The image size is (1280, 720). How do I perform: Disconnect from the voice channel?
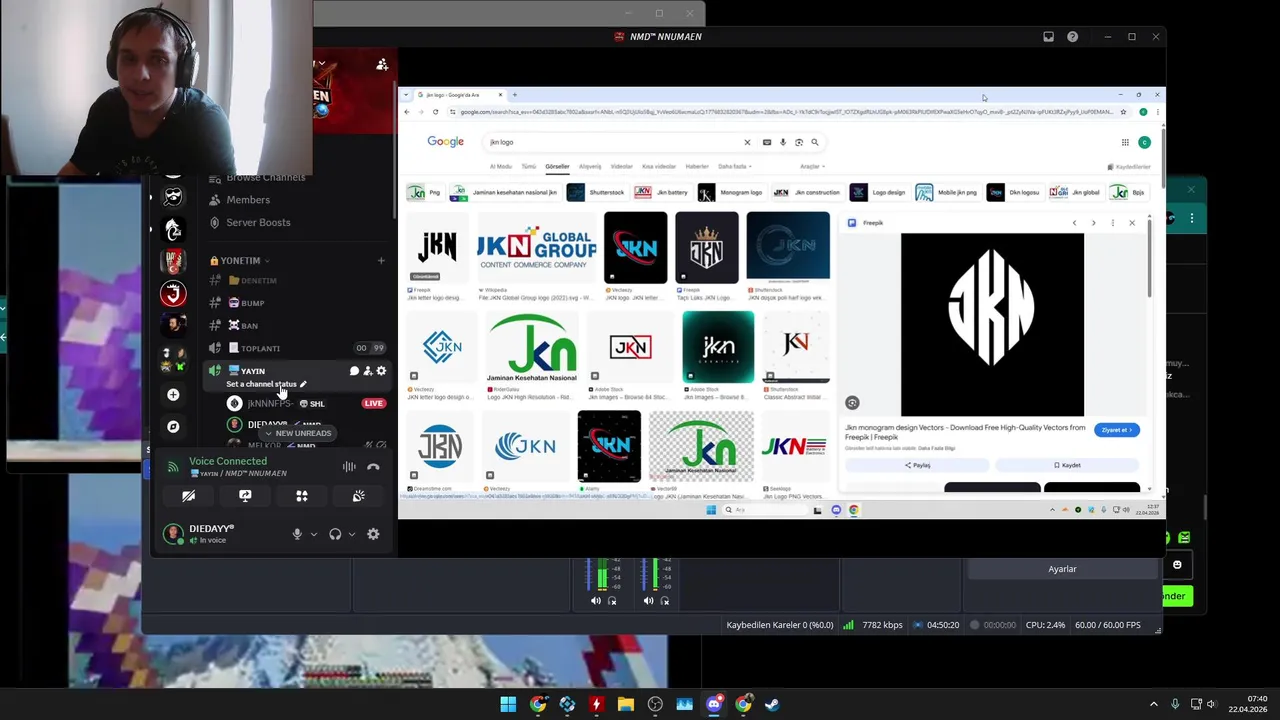[373, 467]
